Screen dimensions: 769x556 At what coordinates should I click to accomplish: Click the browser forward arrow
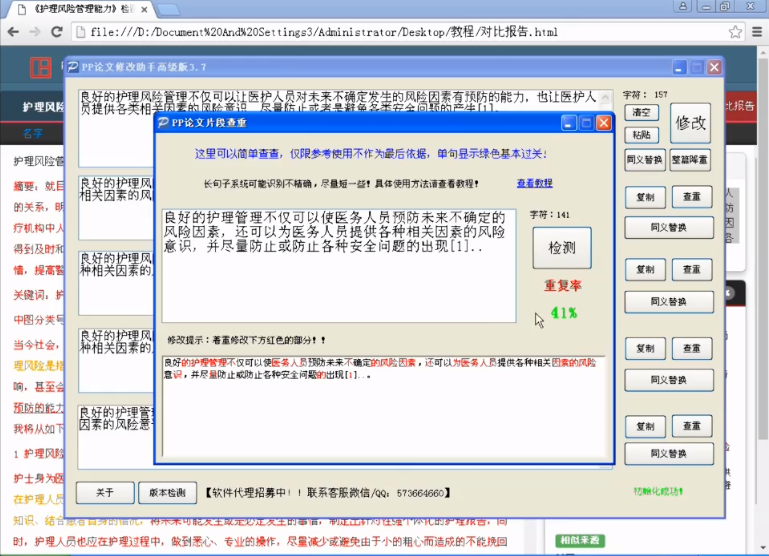tap(35, 32)
